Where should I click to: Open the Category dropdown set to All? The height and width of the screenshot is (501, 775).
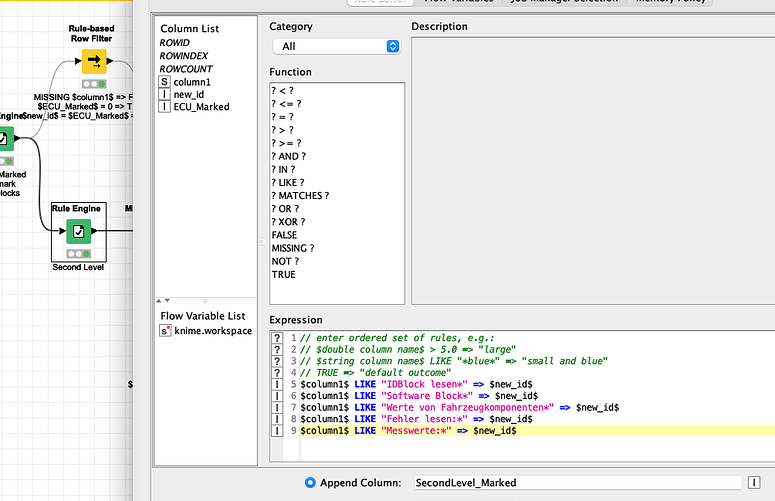[336, 46]
